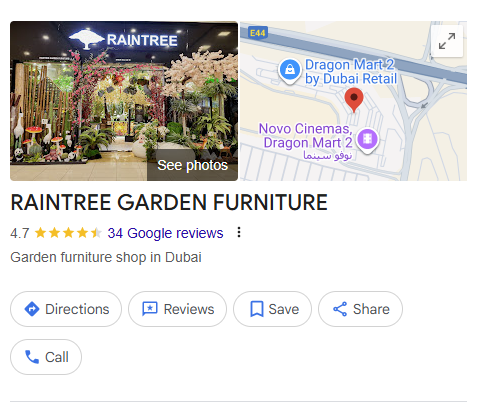The width and height of the screenshot is (477, 403).
Task: Click the E44 highway label on map
Action: (x=257, y=33)
